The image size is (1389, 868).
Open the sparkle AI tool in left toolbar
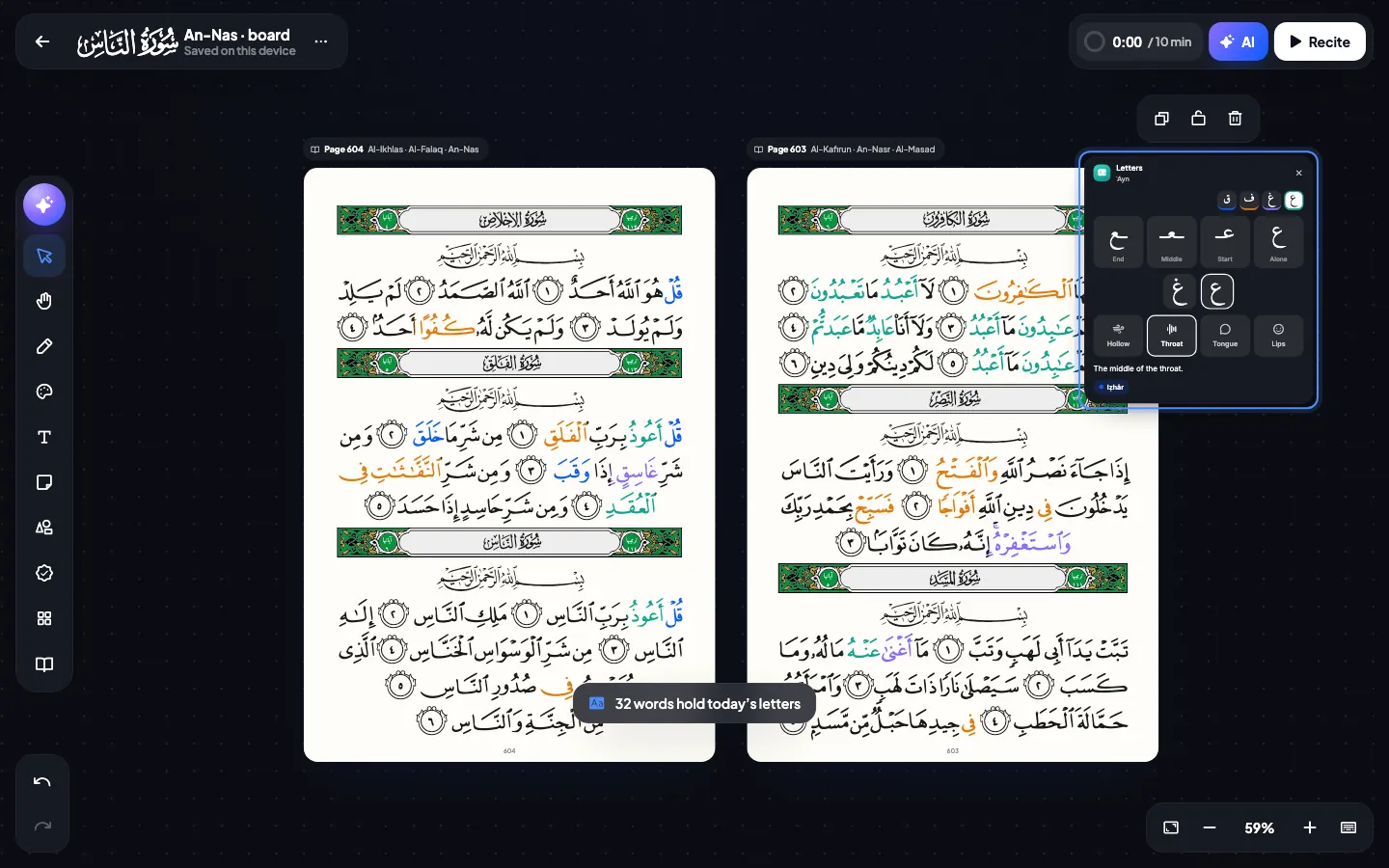(x=44, y=204)
